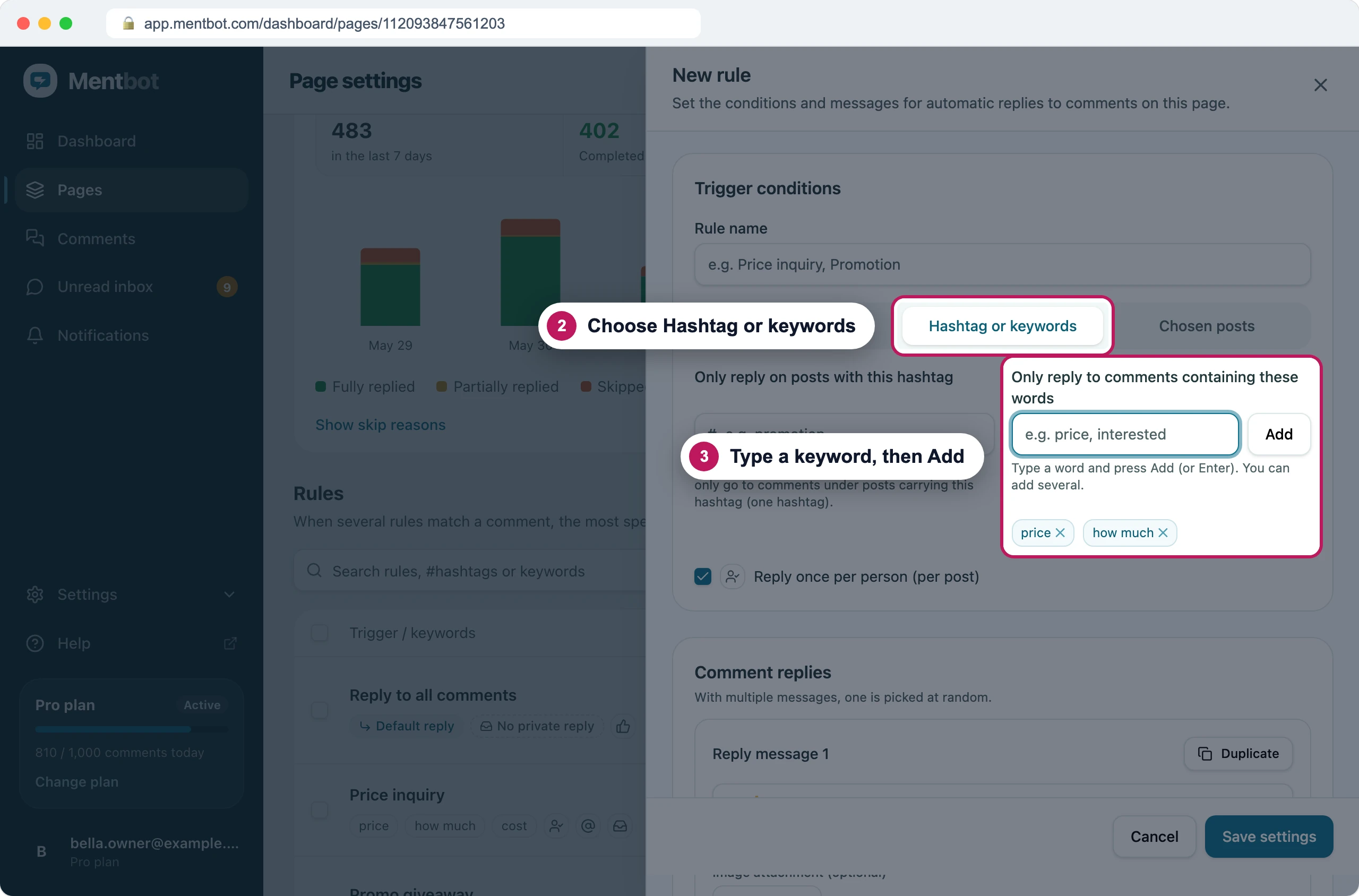Click the comments usage progress bar
The image size is (1359, 896).
coord(132,729)
